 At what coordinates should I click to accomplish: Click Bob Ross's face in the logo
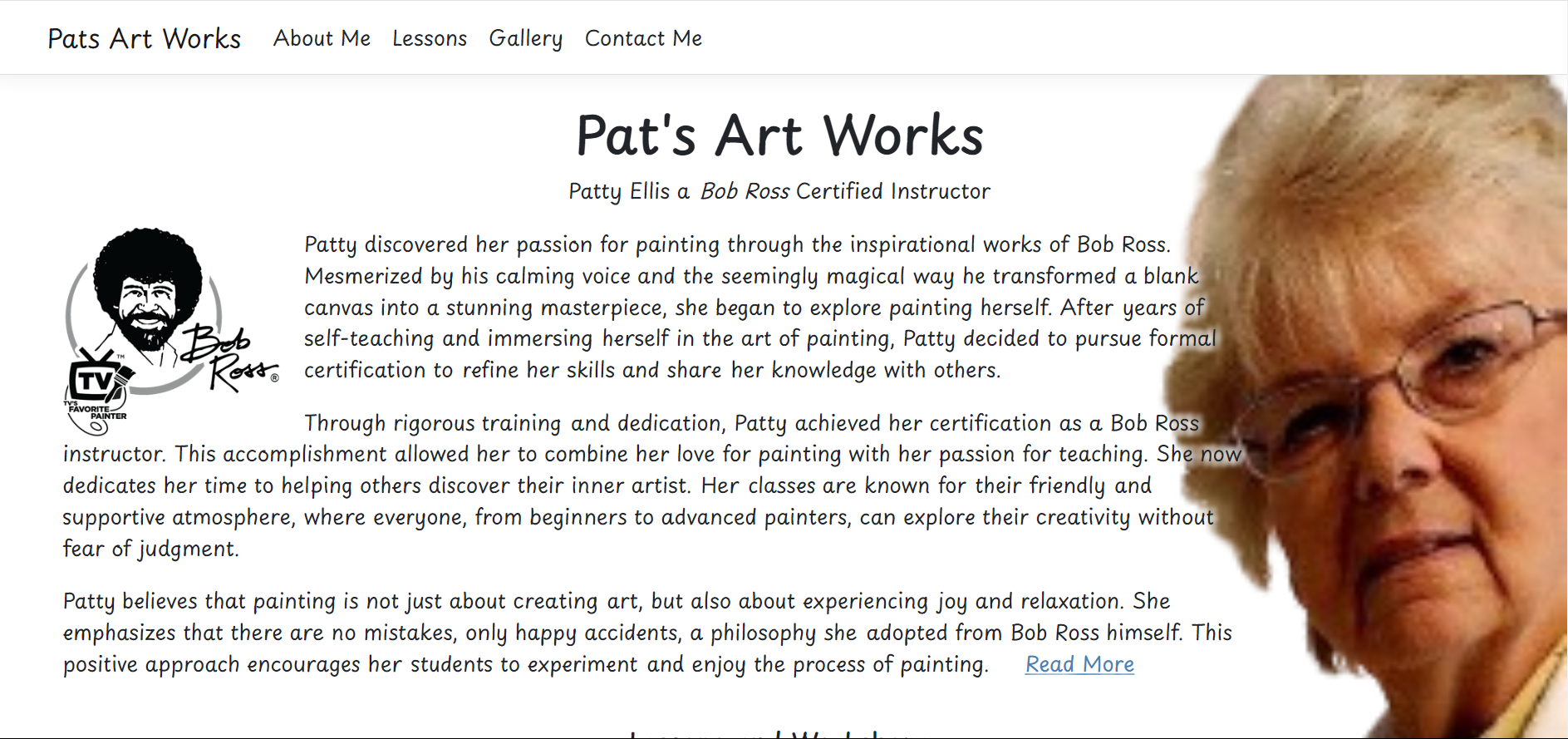[x=147, y=299]
